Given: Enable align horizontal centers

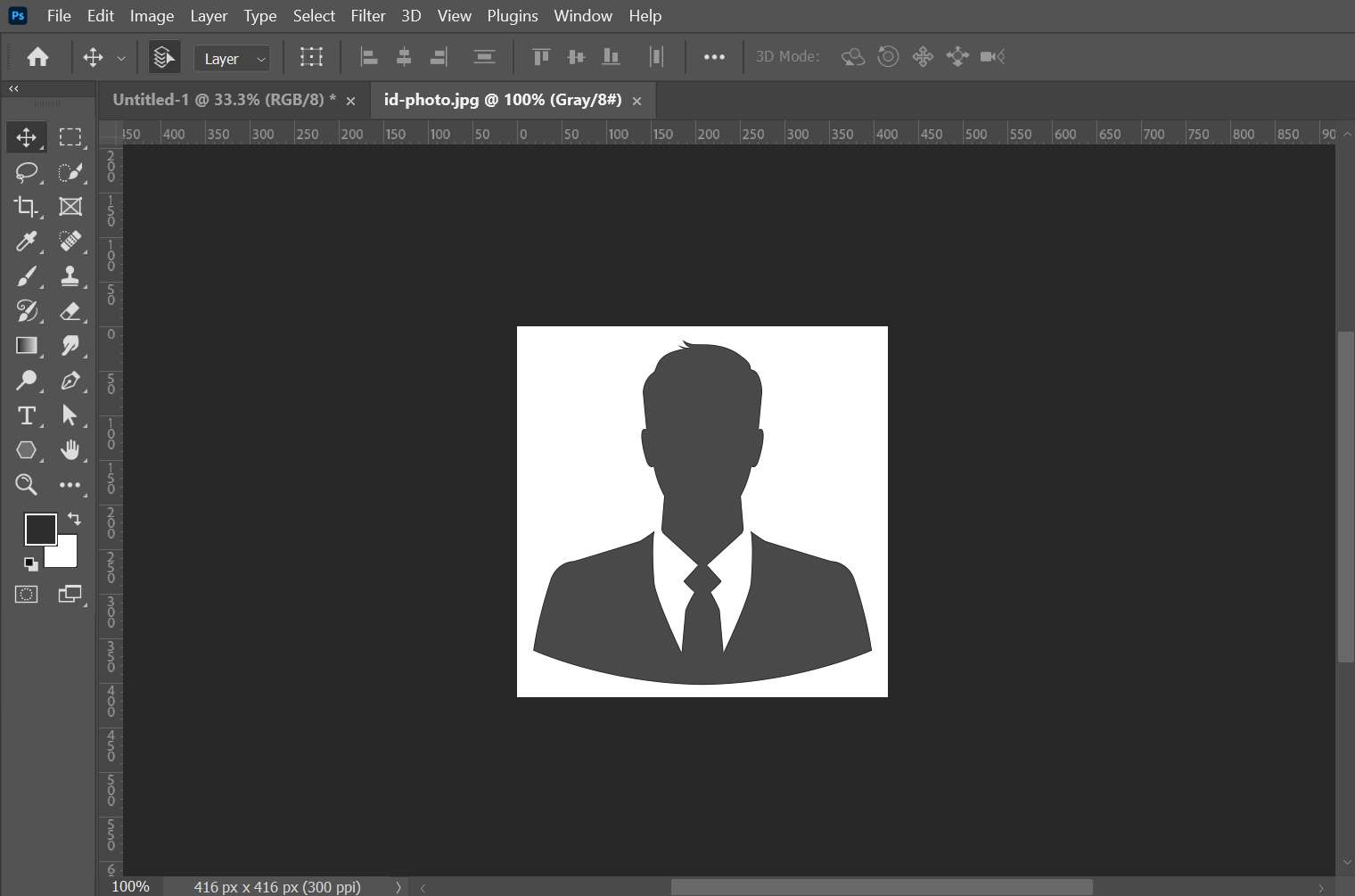Looking at the screenshot, I should (x=404, y=56).
